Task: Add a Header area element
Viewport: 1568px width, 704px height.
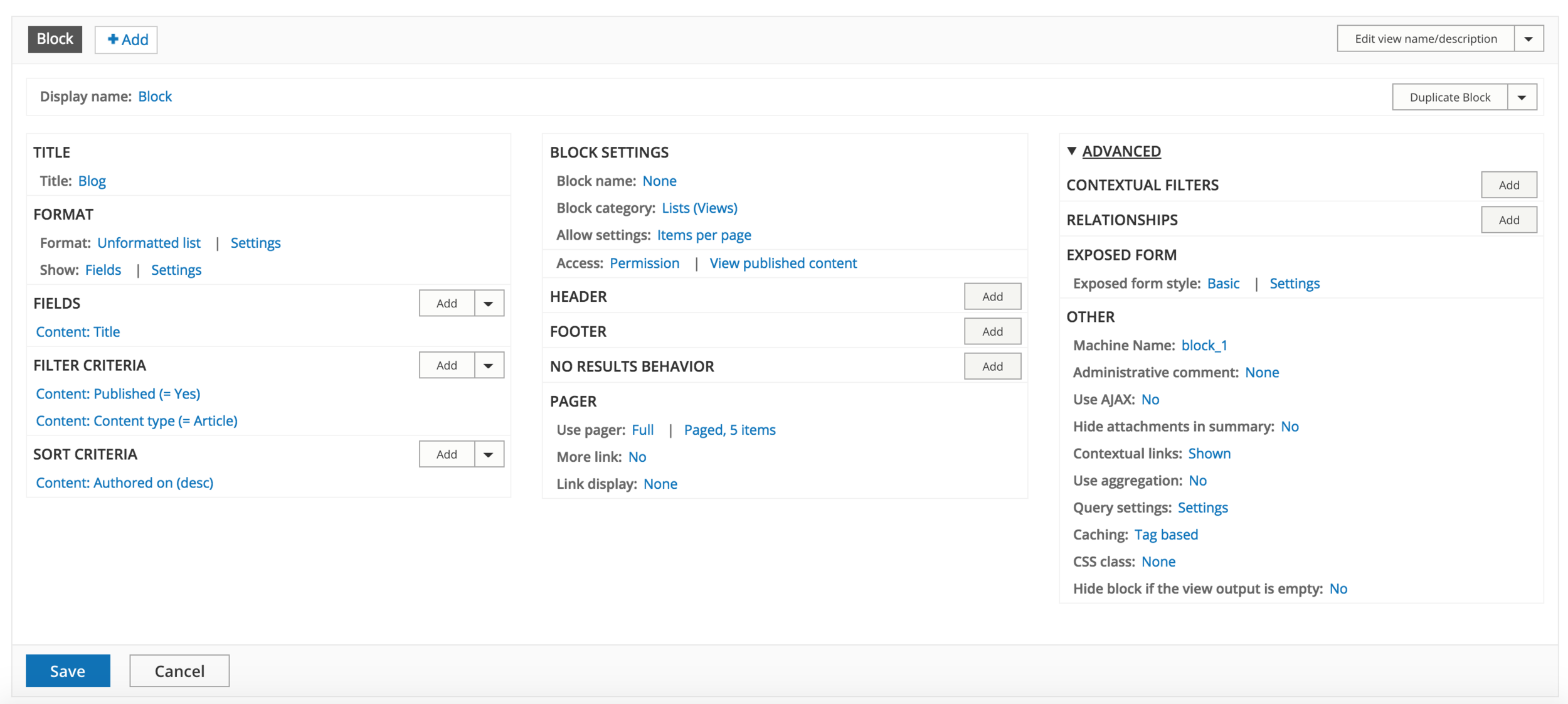Action: tap(992, 297)
